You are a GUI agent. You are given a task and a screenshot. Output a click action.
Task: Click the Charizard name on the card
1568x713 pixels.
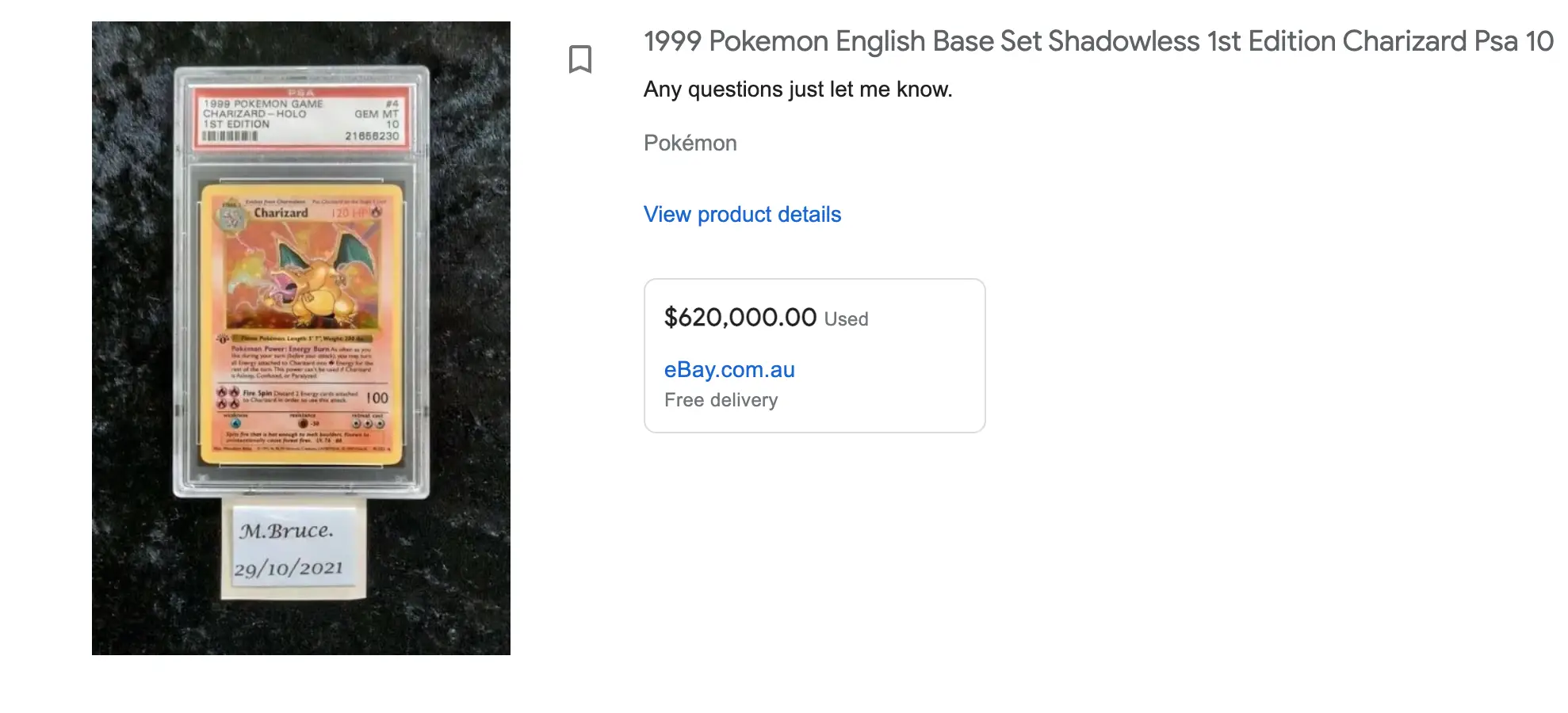pos(281,213)
